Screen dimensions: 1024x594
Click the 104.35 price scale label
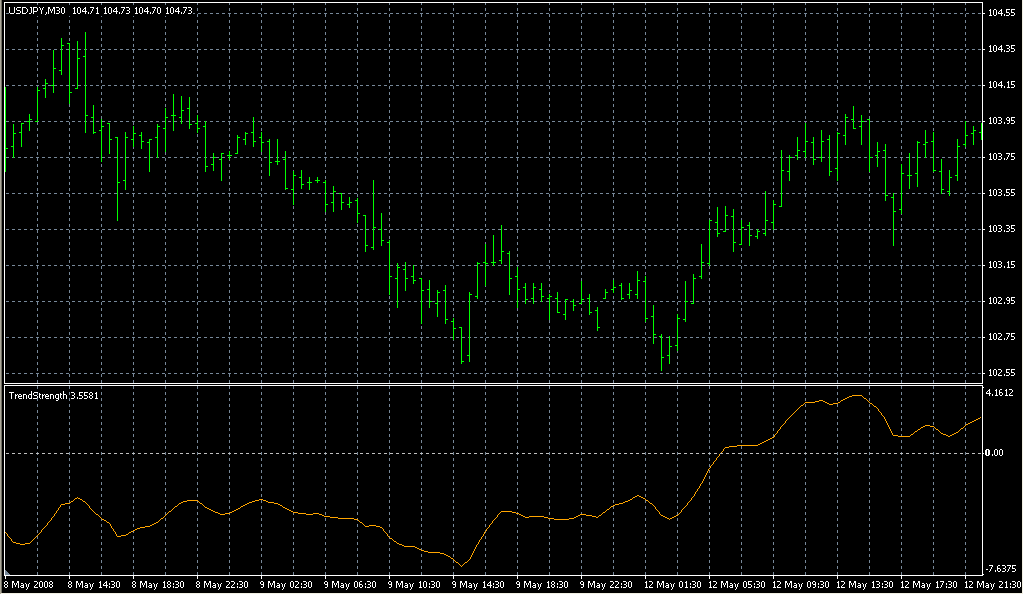click(x=1002, y=49)
